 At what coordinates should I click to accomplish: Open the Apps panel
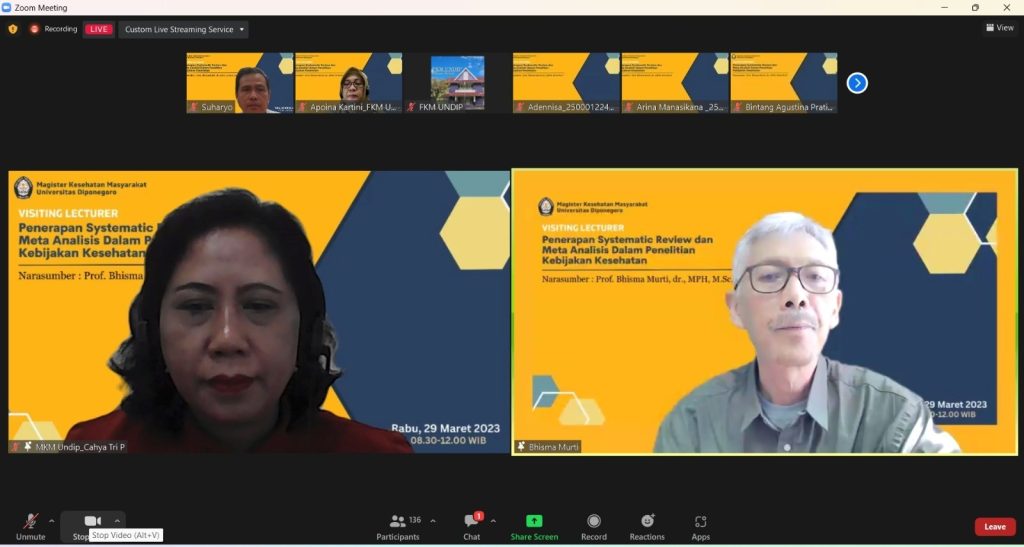point(700,526)
